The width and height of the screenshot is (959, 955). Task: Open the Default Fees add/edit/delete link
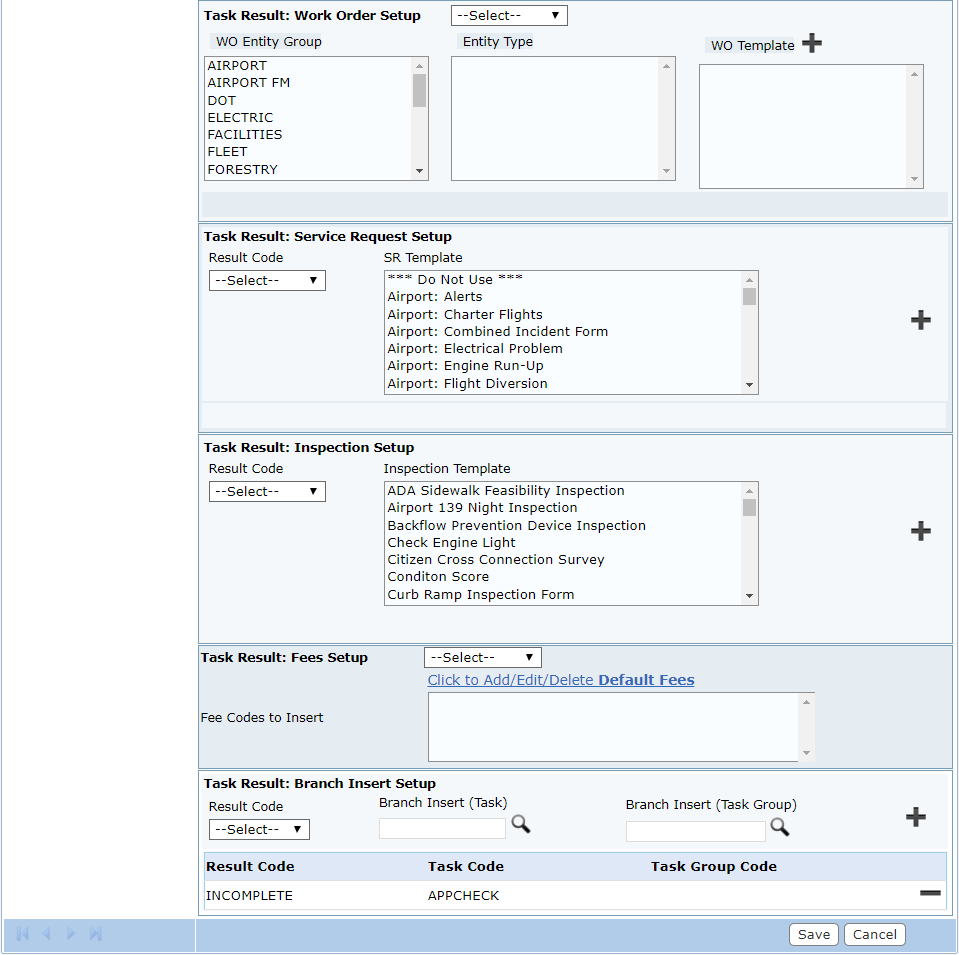tap(561, 680)
